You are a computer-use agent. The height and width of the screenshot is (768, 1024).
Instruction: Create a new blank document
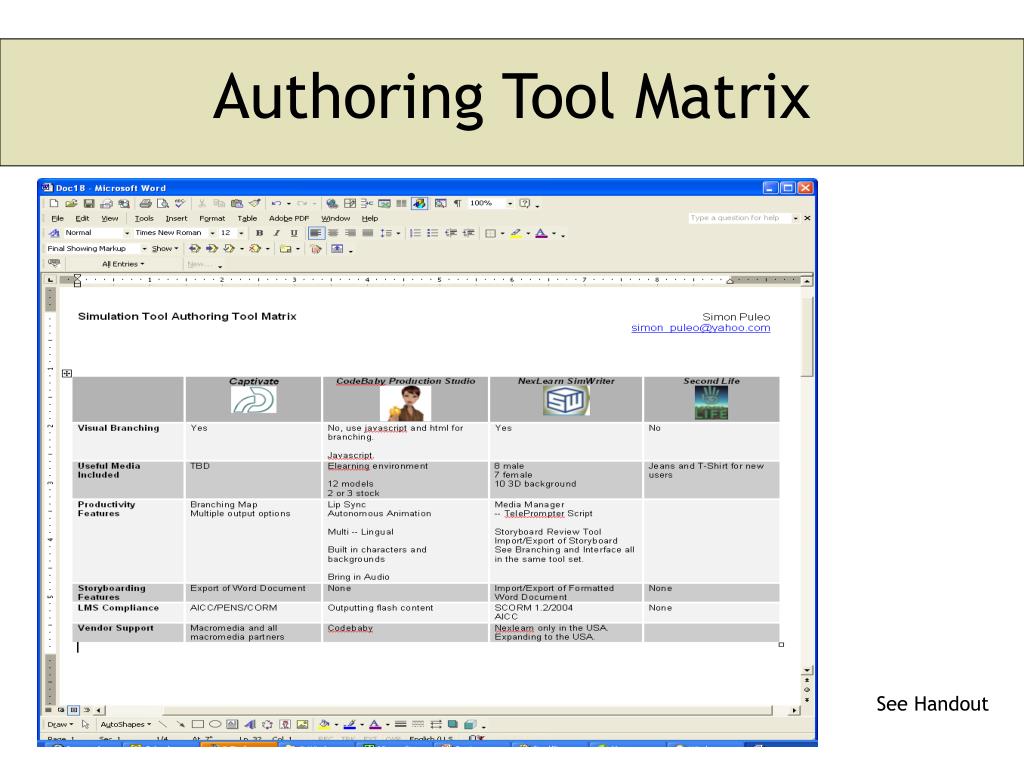[54, 204]
